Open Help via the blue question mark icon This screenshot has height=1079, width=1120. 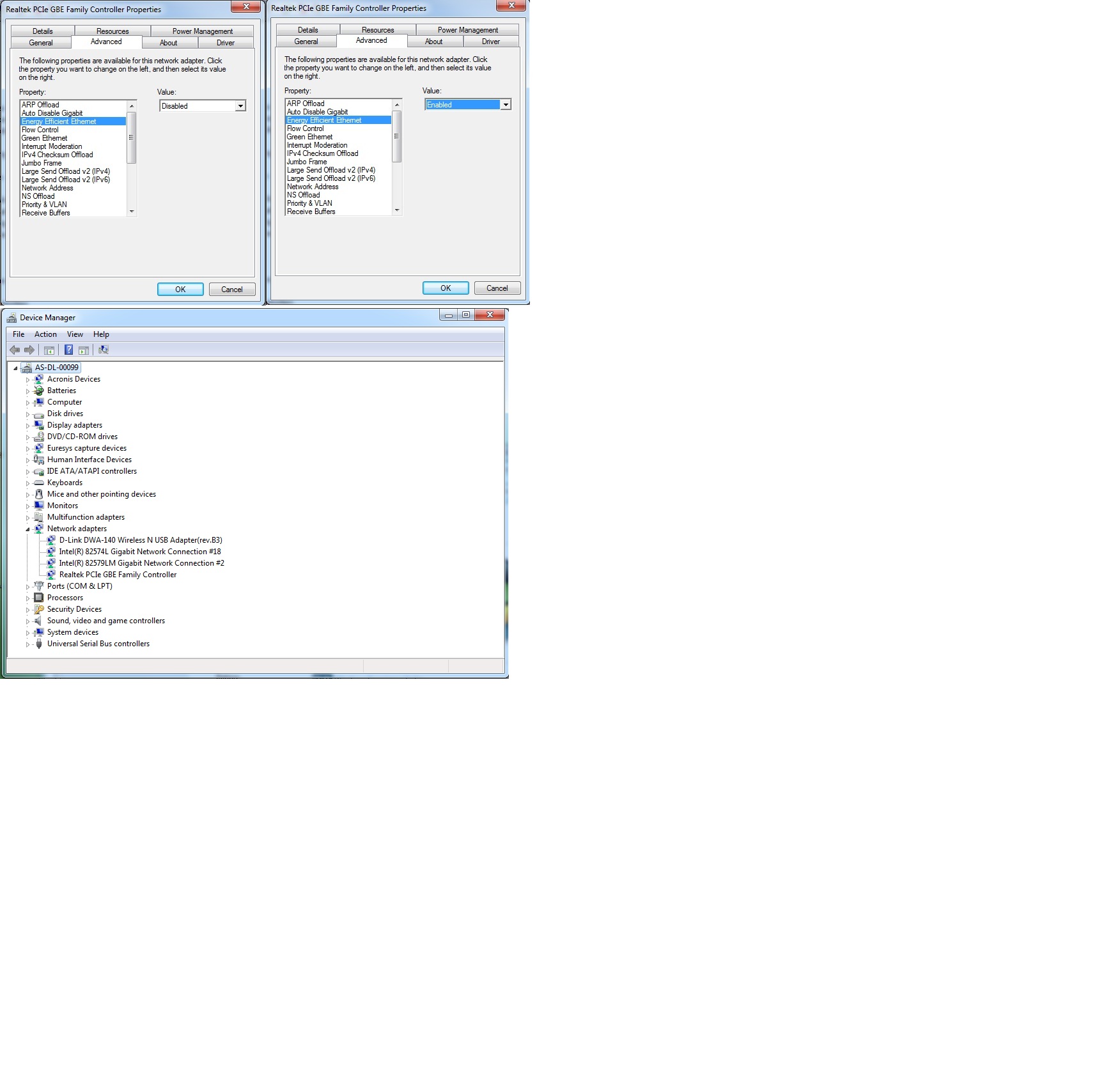[68, 350]
